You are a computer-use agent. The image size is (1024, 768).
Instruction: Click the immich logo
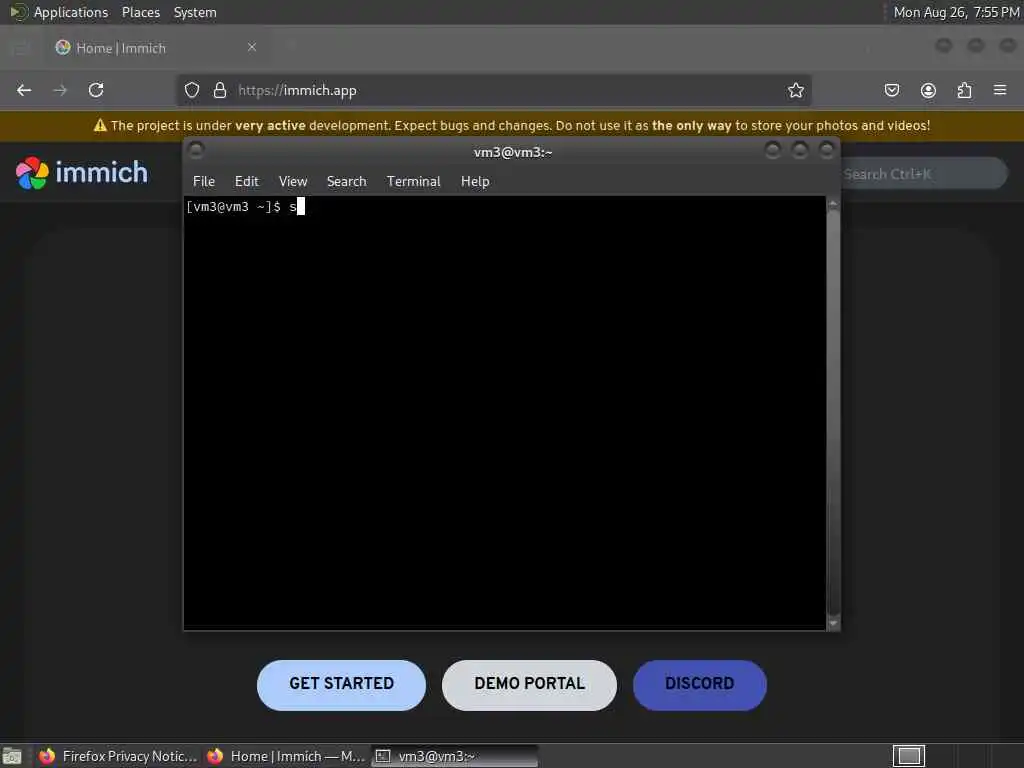click(x=82, y=172)
